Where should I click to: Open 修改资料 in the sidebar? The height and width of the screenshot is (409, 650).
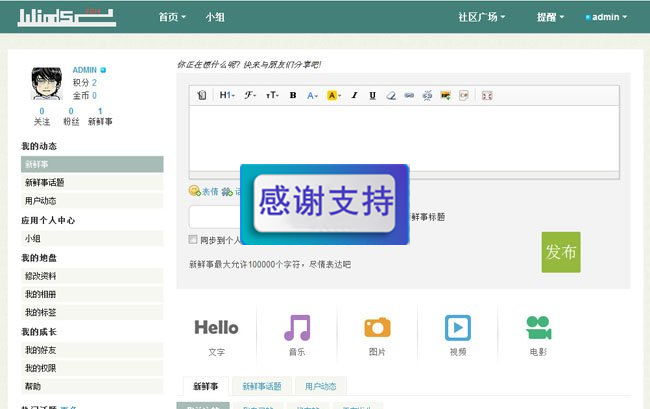coord(92,276)
